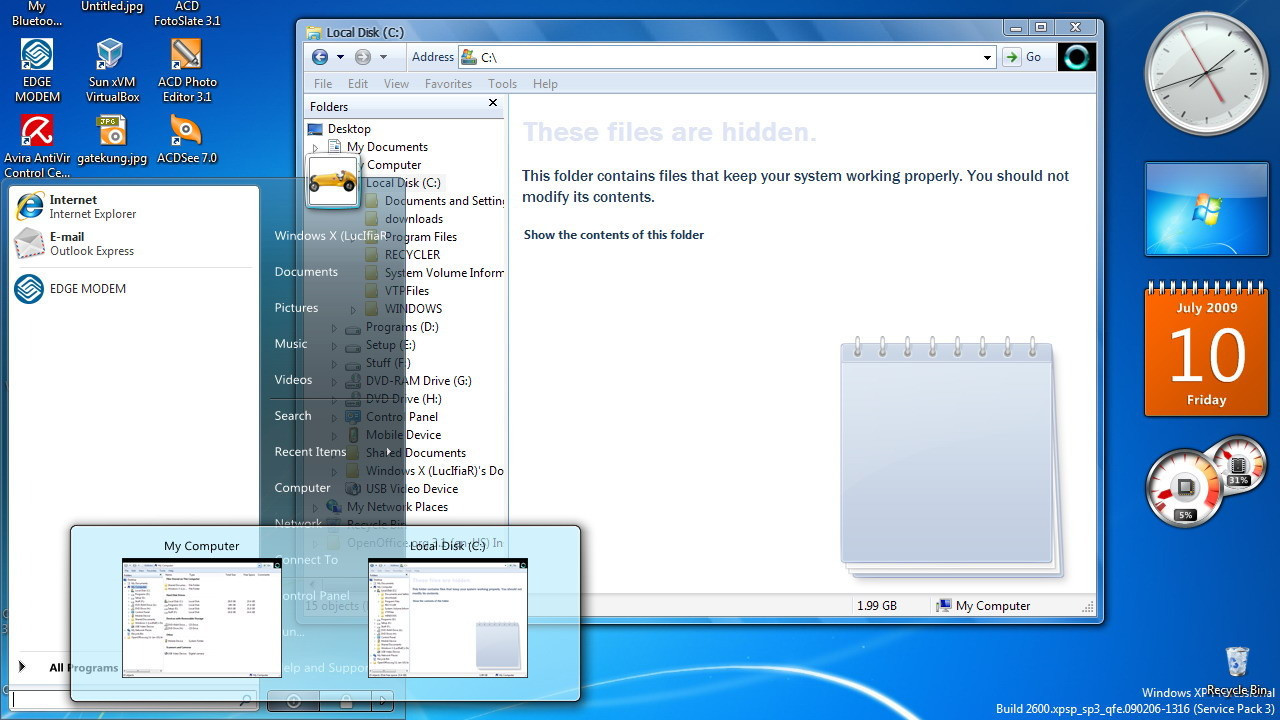Screen dimensions: 1280x720
Task: Launch ACDSee 7.0 from desktop
Action: click(186, 132)
